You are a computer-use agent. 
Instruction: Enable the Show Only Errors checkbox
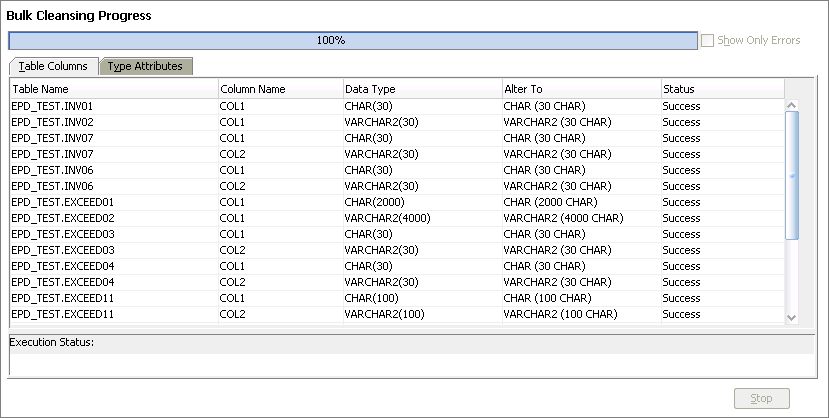pos(708,41)
